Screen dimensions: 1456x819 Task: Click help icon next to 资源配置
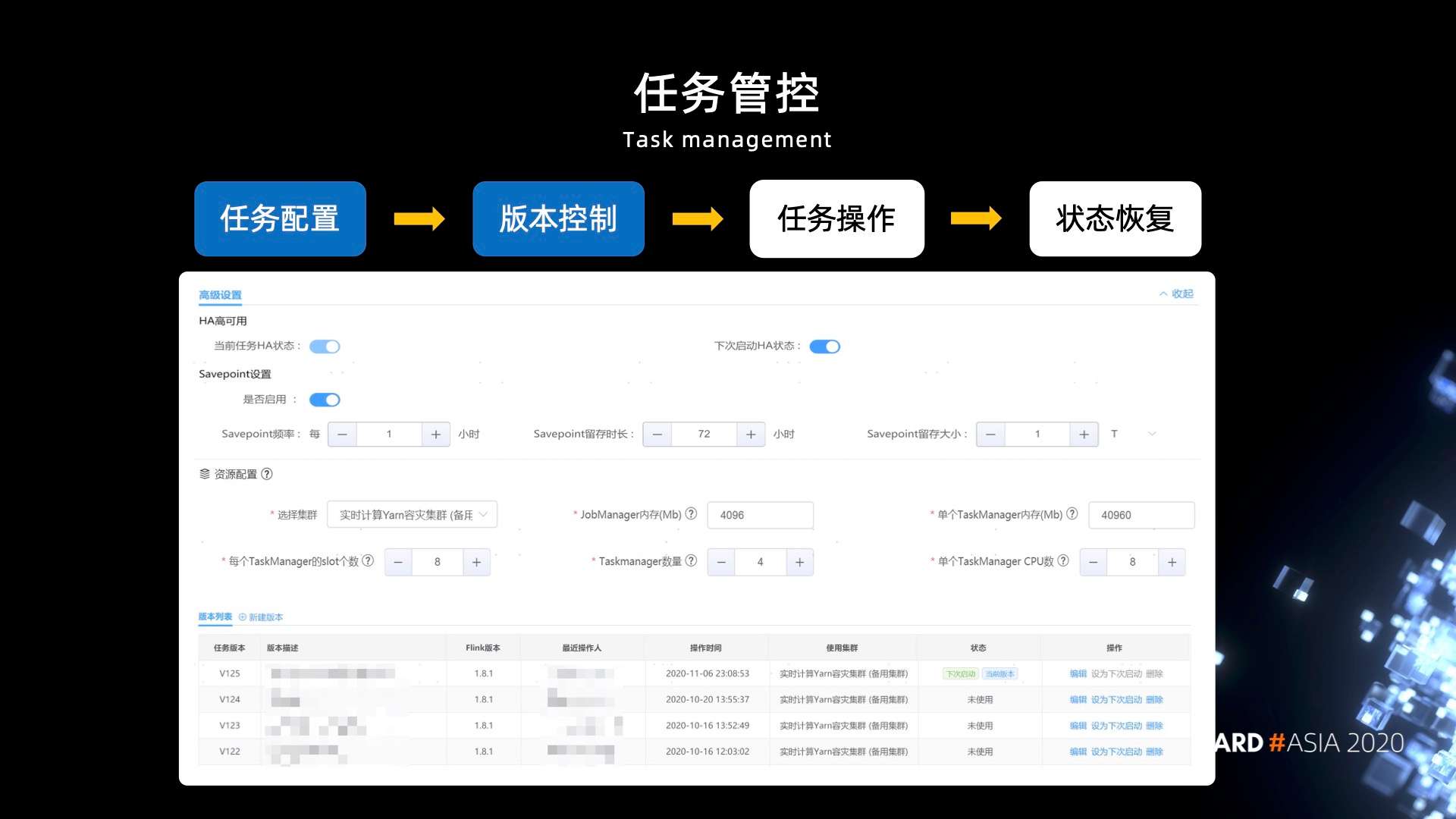pos(267,474)
